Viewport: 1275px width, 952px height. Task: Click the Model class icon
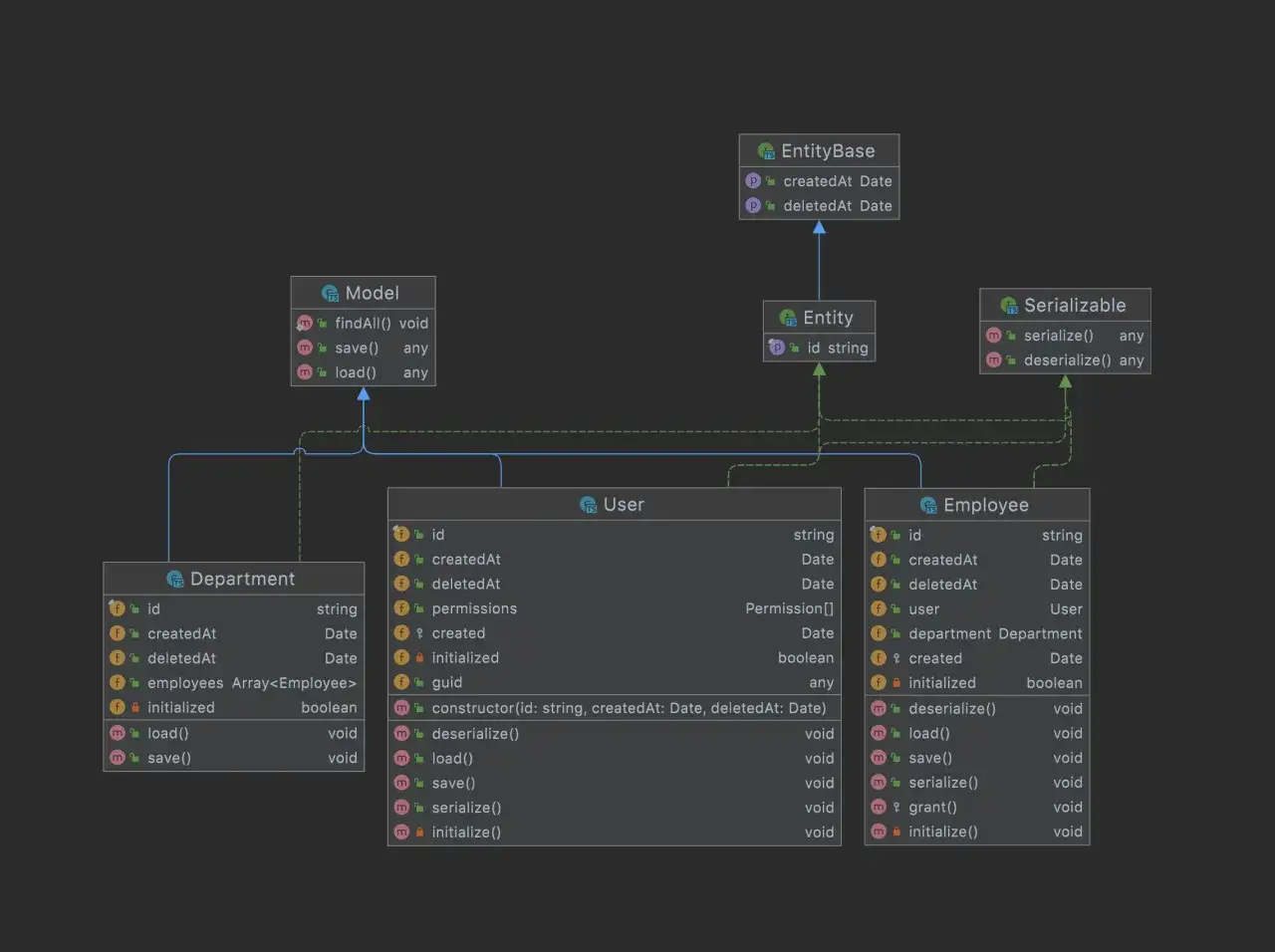tap(330, 293)
